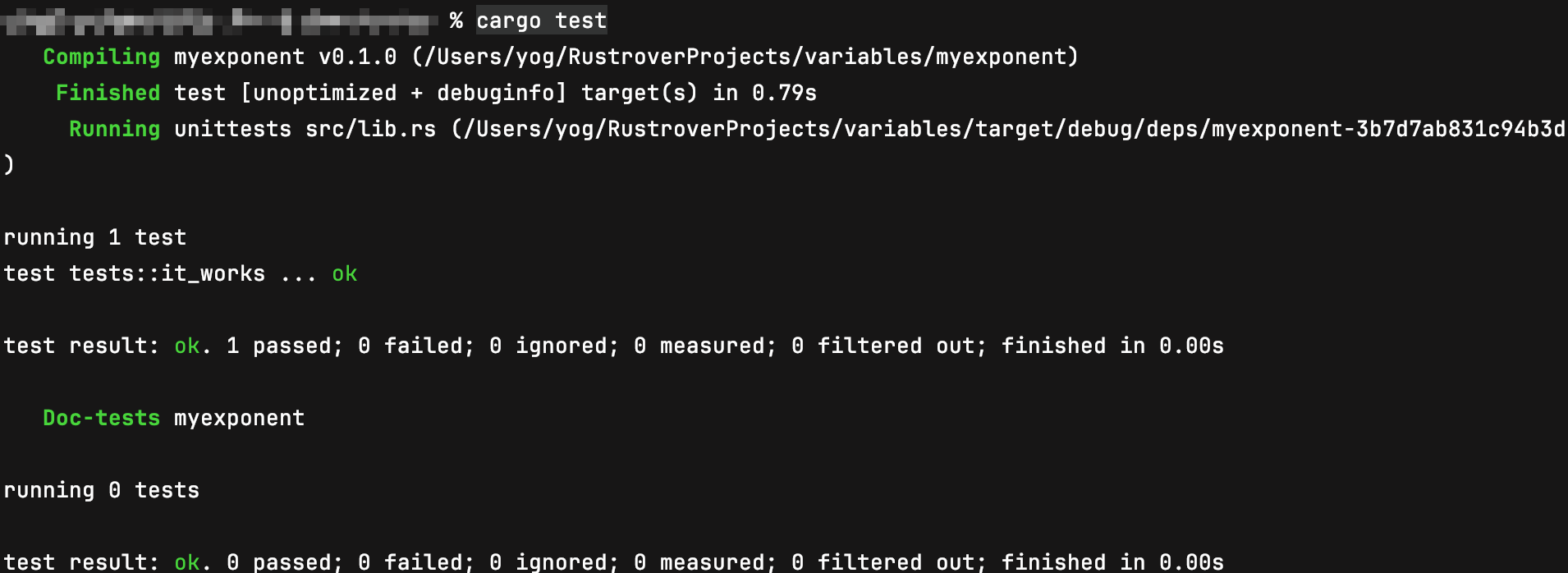This screenshot has height=573, width=1568.
Task: Click the target/debug/deps binary path
Action: 1009,129
